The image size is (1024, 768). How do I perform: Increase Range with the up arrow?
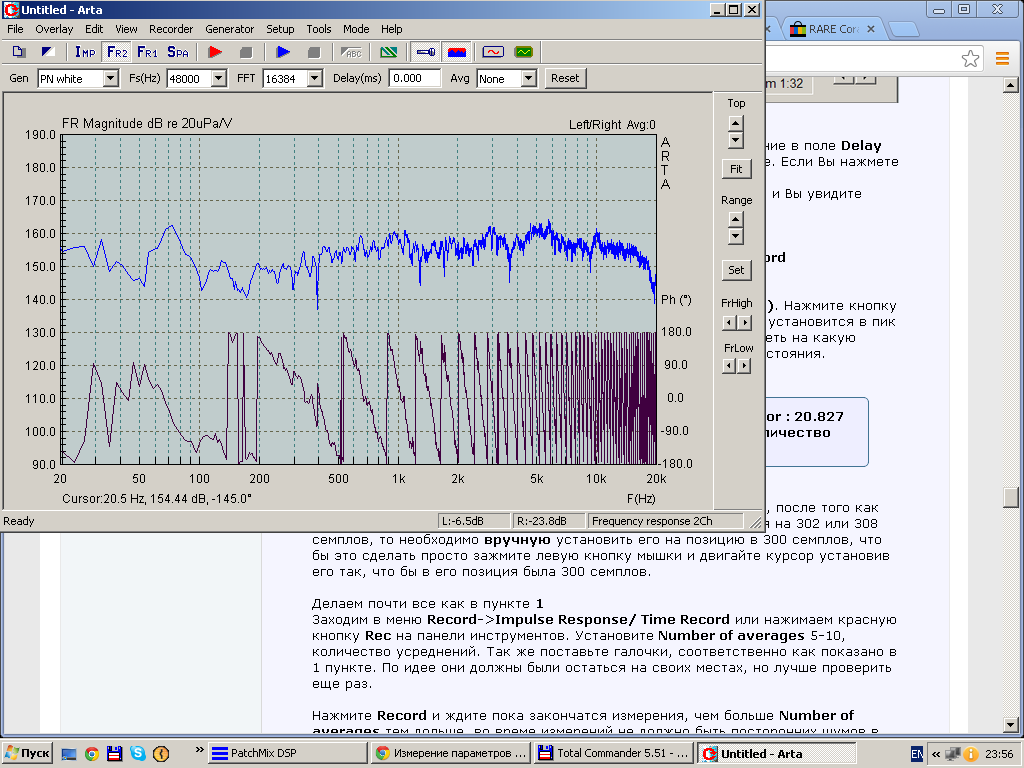point(736,219)
